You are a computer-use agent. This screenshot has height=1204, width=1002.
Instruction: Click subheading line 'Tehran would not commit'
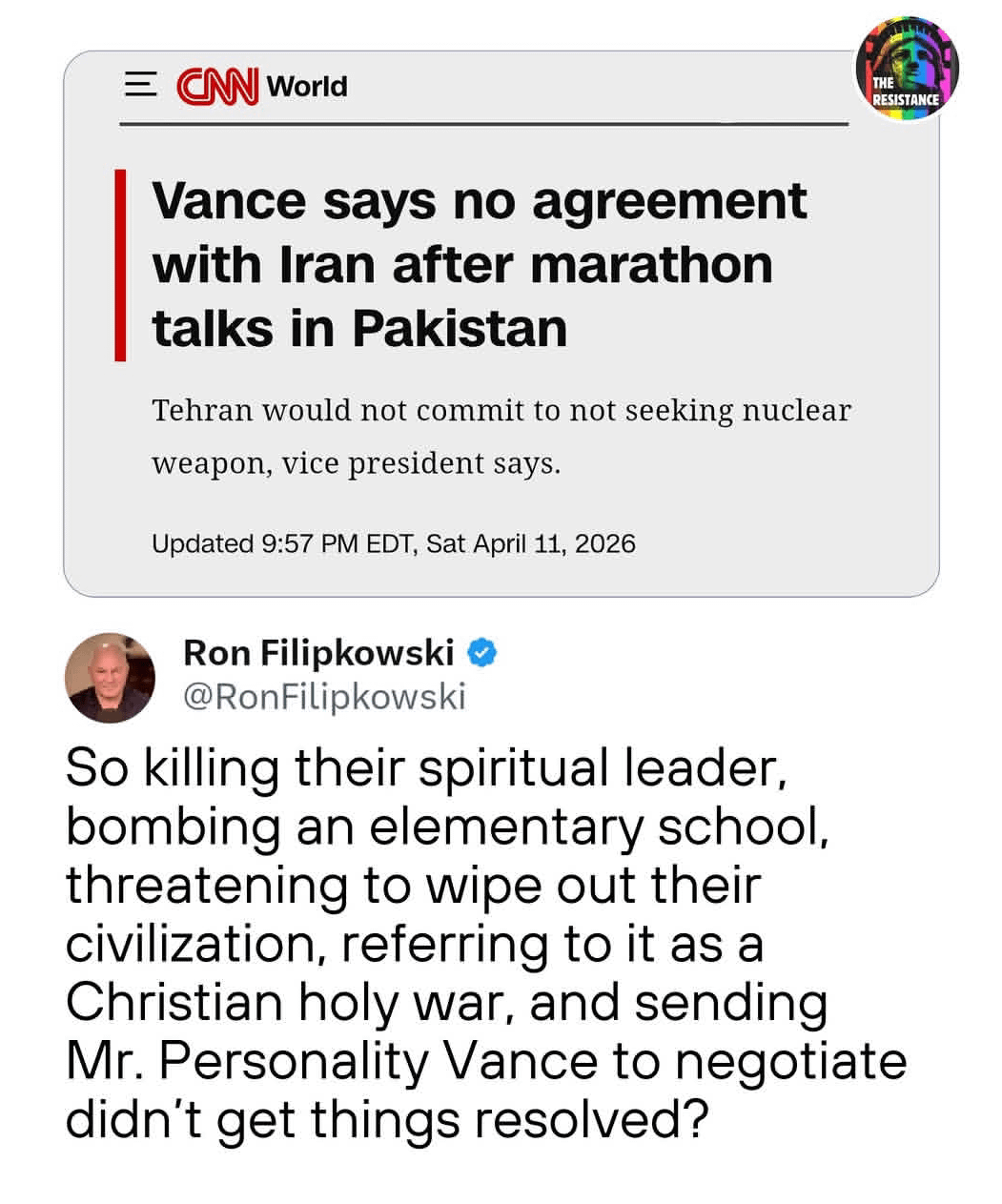pyautogui.click(x=501, y=410)
